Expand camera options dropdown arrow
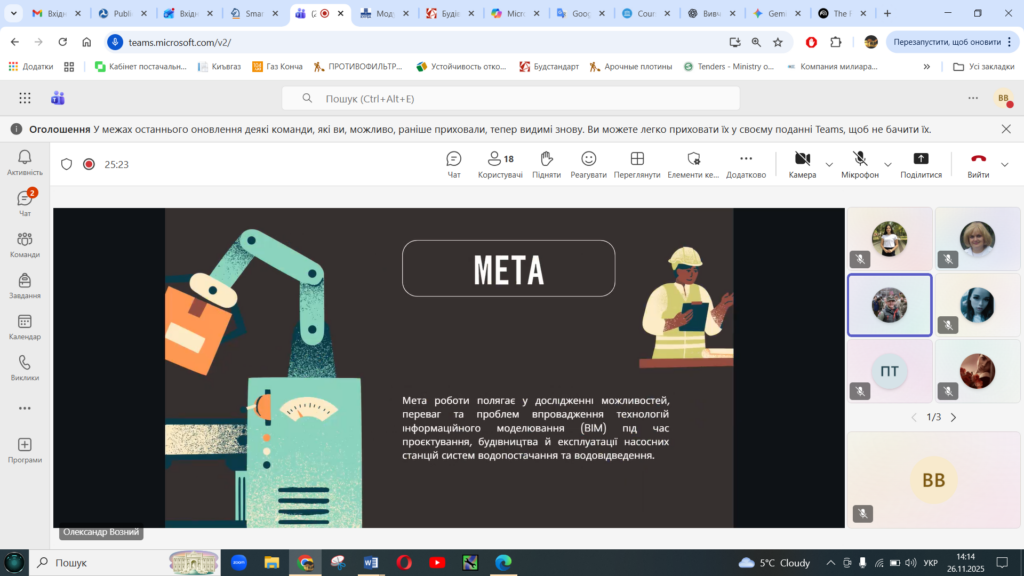 pos(829,164)
